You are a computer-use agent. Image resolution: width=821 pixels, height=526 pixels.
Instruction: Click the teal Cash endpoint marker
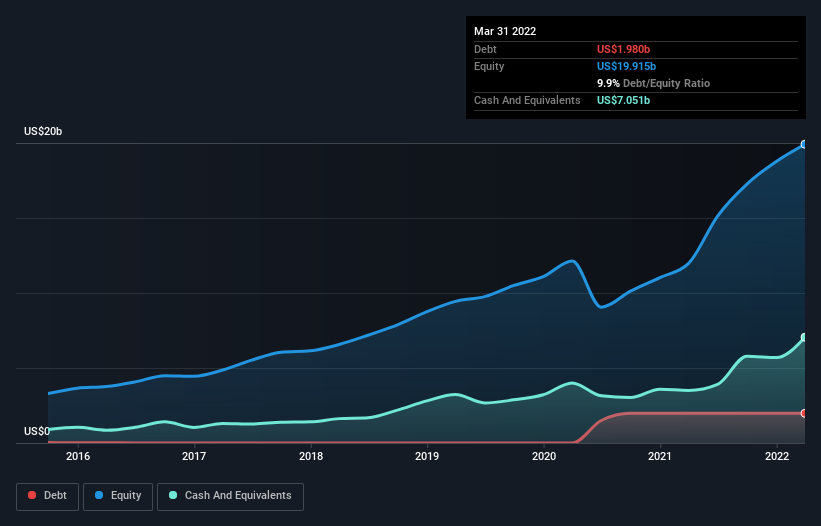pos(804,338)
